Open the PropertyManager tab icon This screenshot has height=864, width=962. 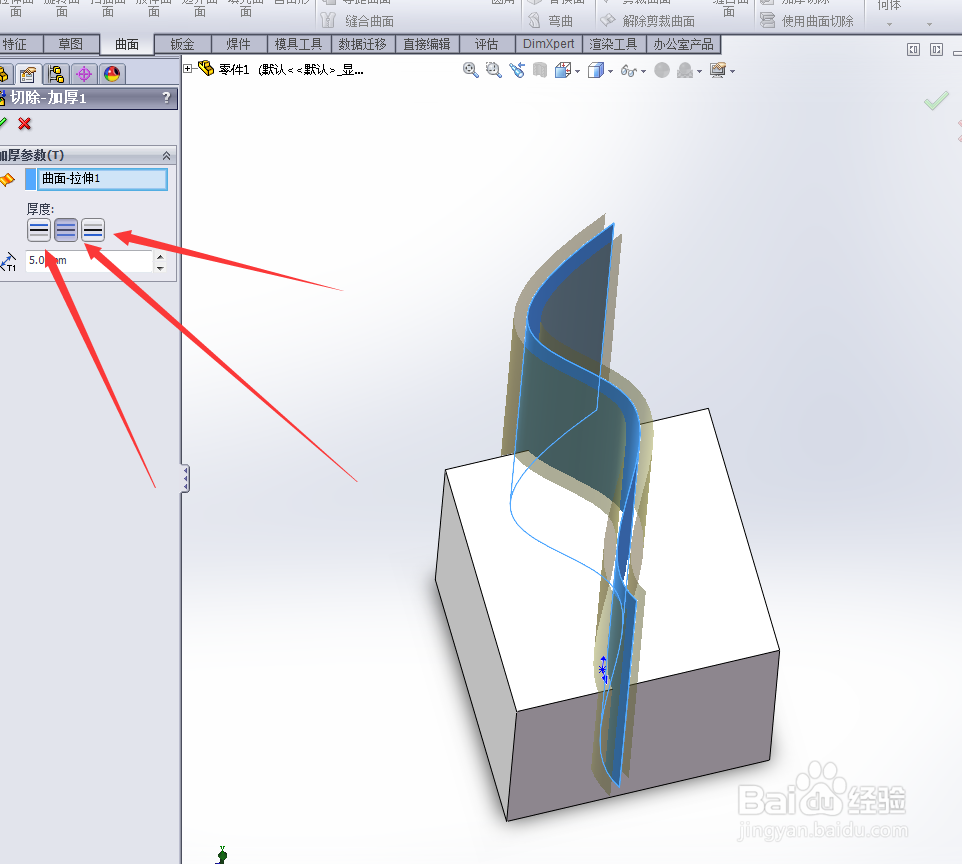pyautogui.click(x=28, y=74)
